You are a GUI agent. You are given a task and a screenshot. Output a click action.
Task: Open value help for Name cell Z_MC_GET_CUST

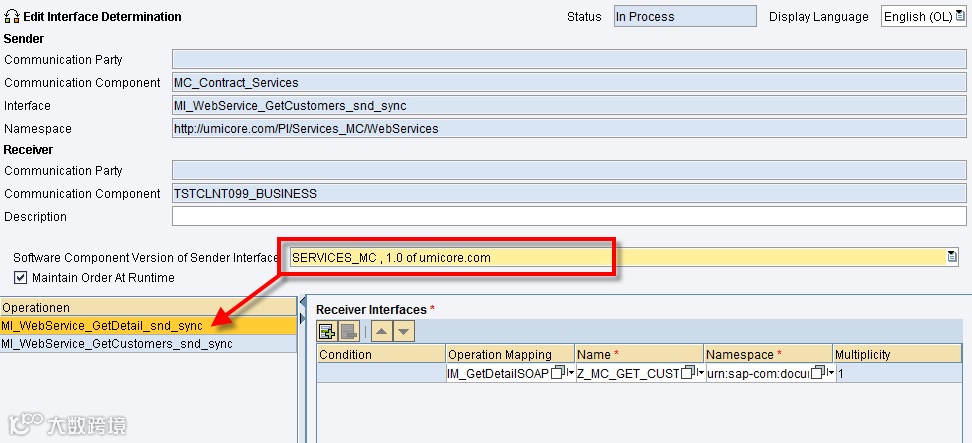click(687, 373)
